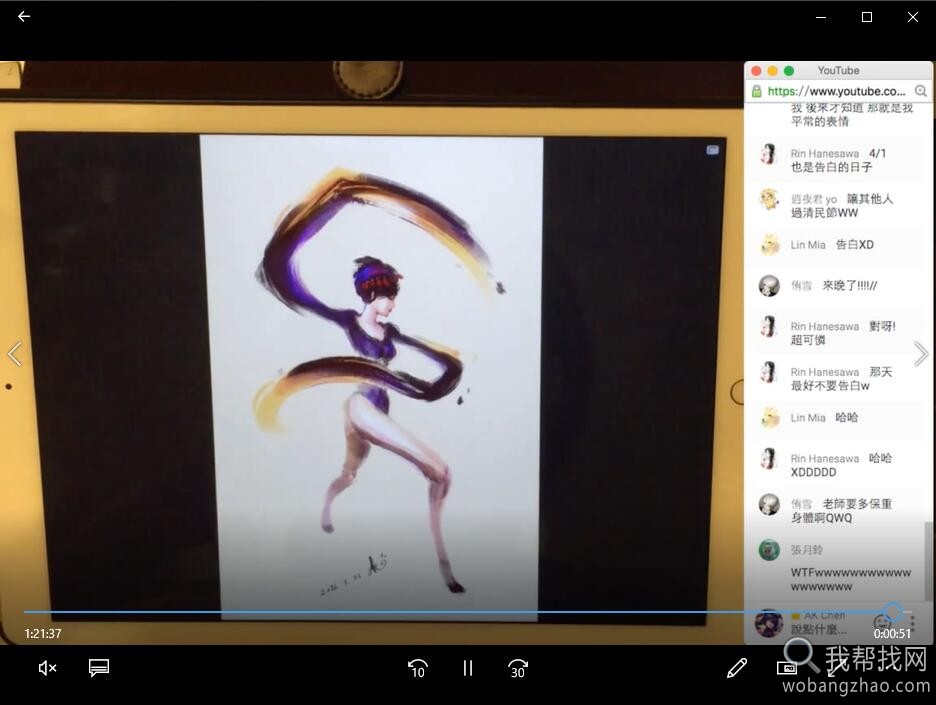Click the avatar beside "來晚了" message
This screenshot has width=936, height=705.
coord(769,286)
